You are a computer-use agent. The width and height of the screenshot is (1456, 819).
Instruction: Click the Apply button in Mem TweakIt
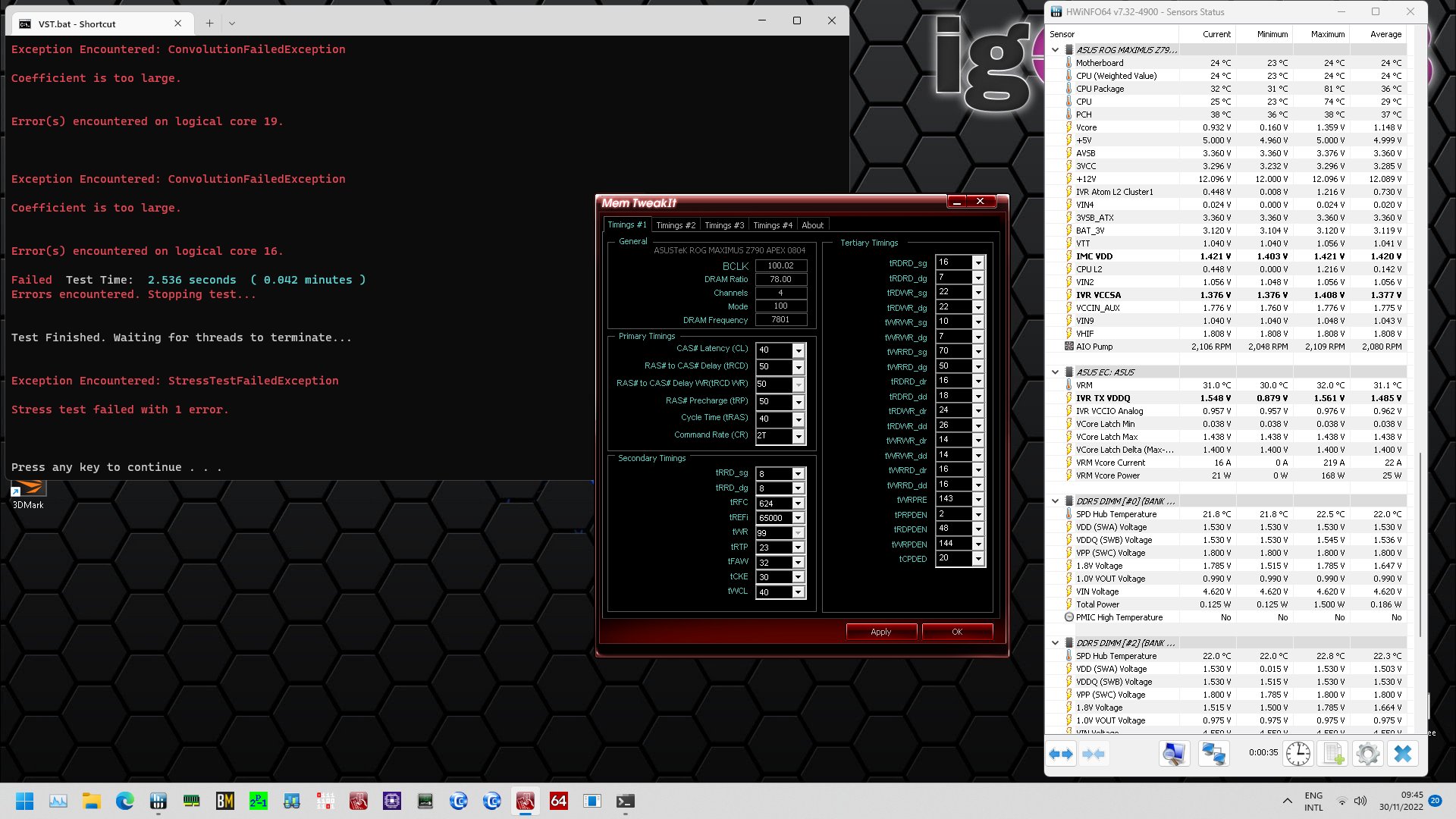881,632
